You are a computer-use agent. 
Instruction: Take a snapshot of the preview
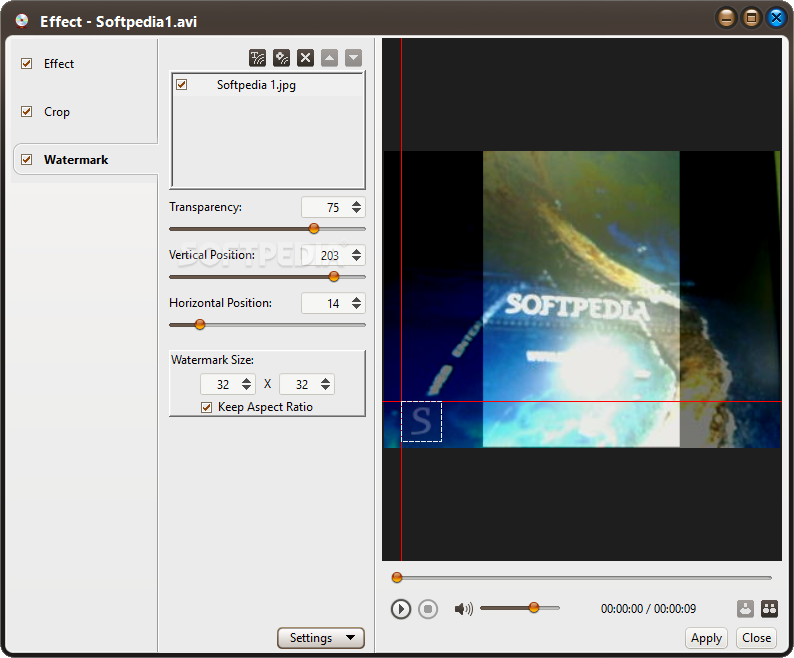(x=745, y=609)
